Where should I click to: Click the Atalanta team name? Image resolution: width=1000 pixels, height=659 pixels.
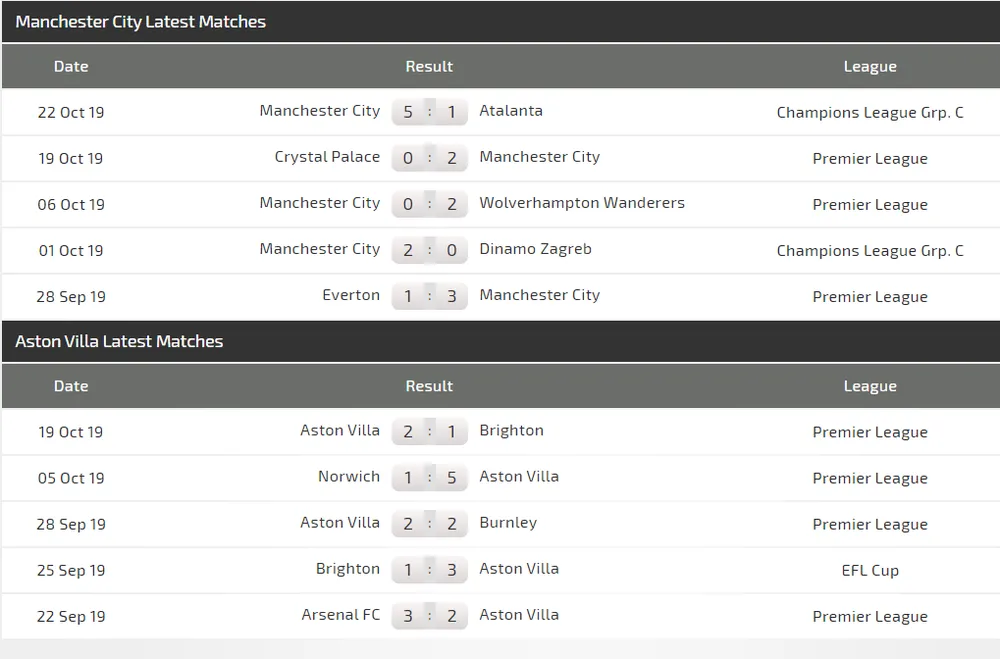tap(511, 111)
